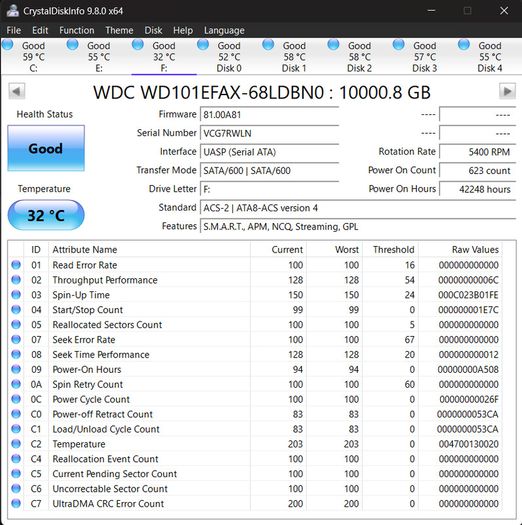
Task: Select the F: drive tab
Action: 164,57
